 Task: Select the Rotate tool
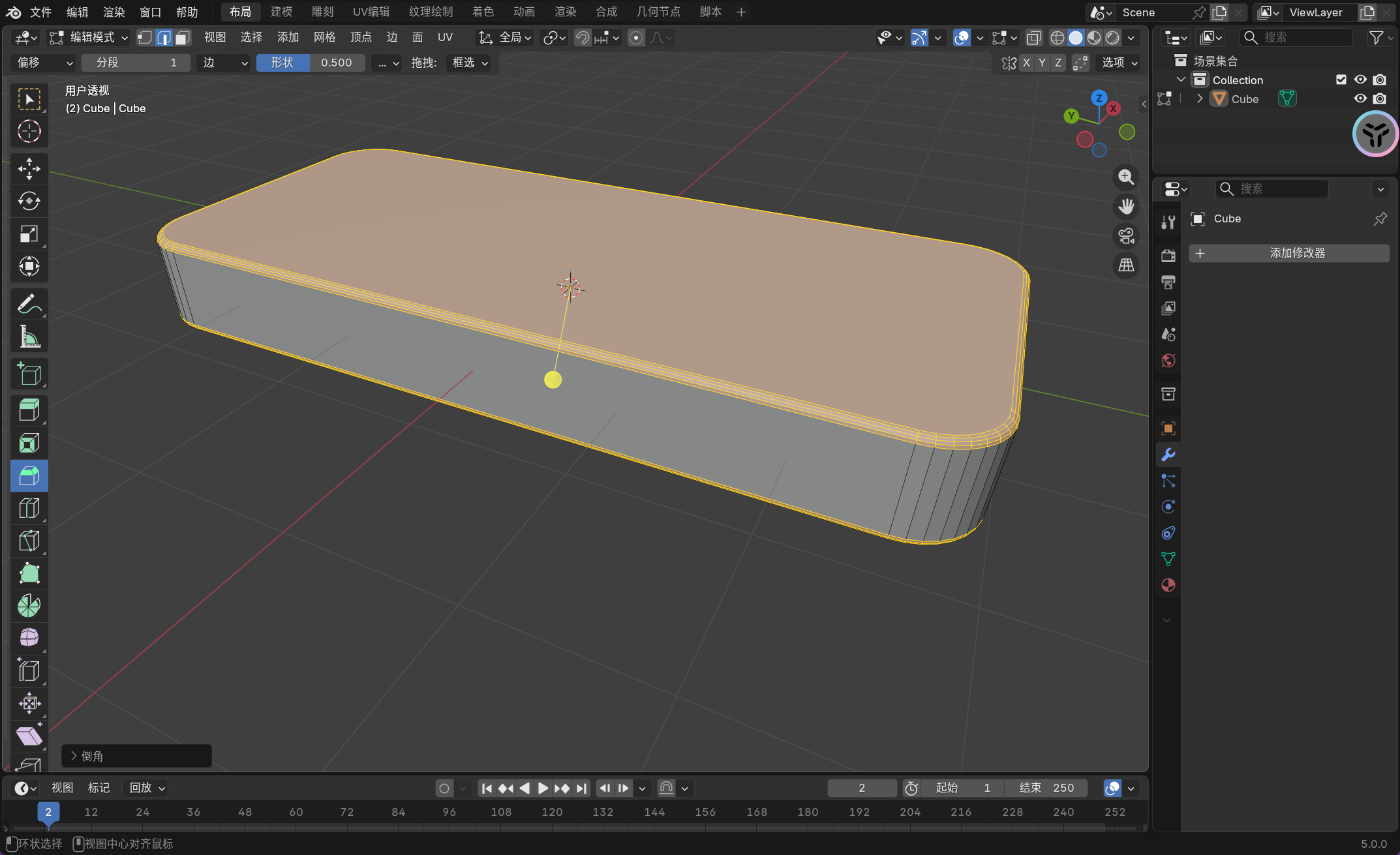pyautogui.click(x=29, y=201)
